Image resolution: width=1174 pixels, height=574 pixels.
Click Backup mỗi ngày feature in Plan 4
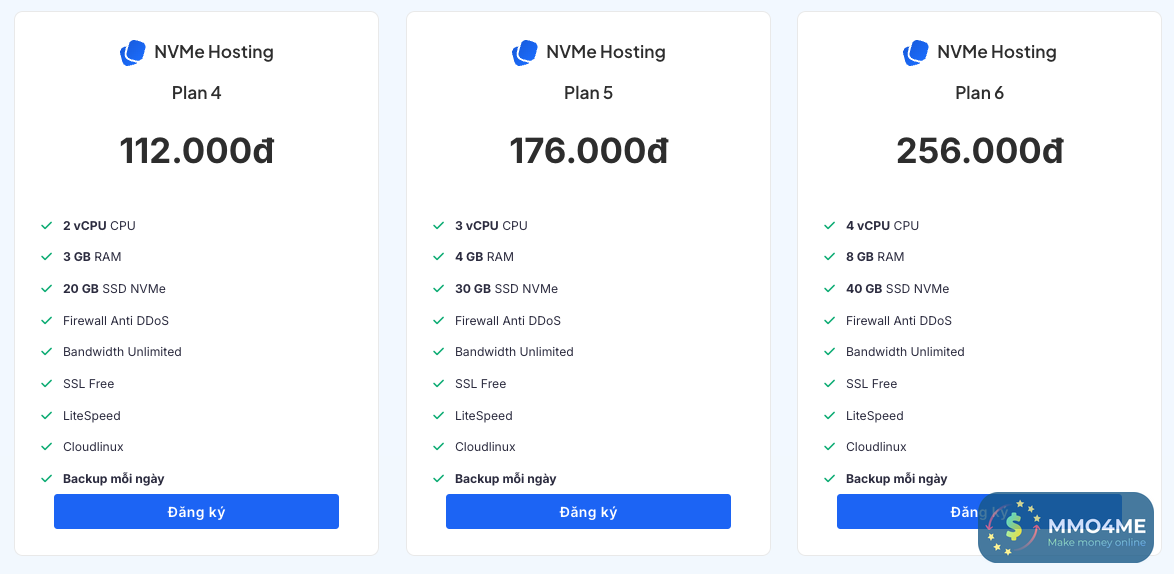point(114,479)
